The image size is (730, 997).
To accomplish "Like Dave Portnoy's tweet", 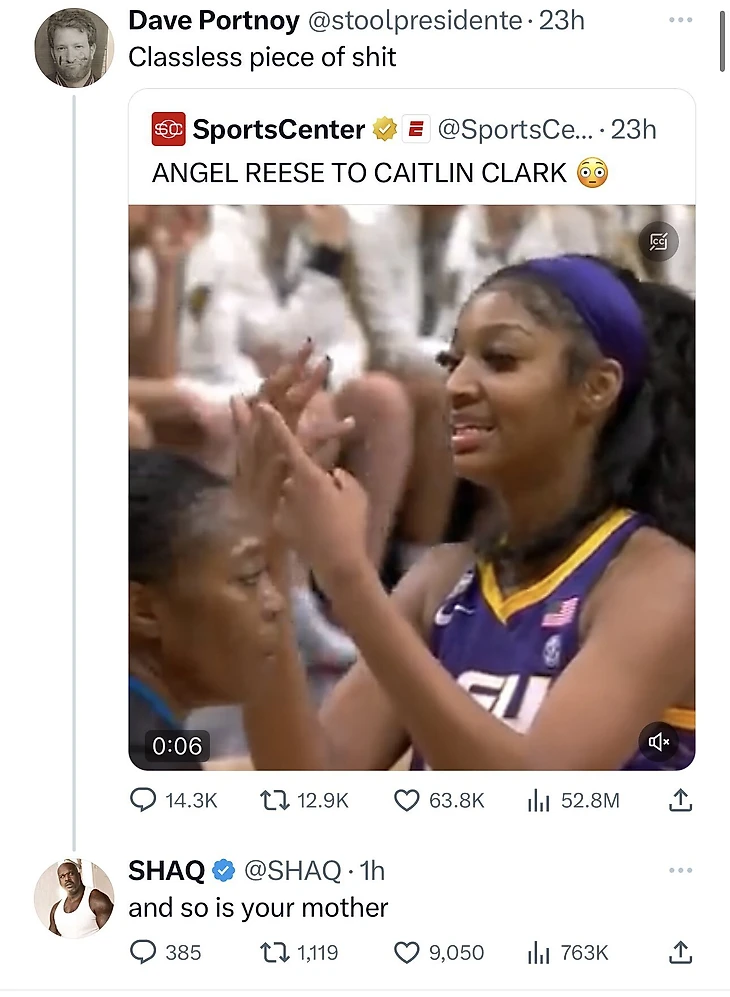I will pyautogui.click(x=406, y=800).
